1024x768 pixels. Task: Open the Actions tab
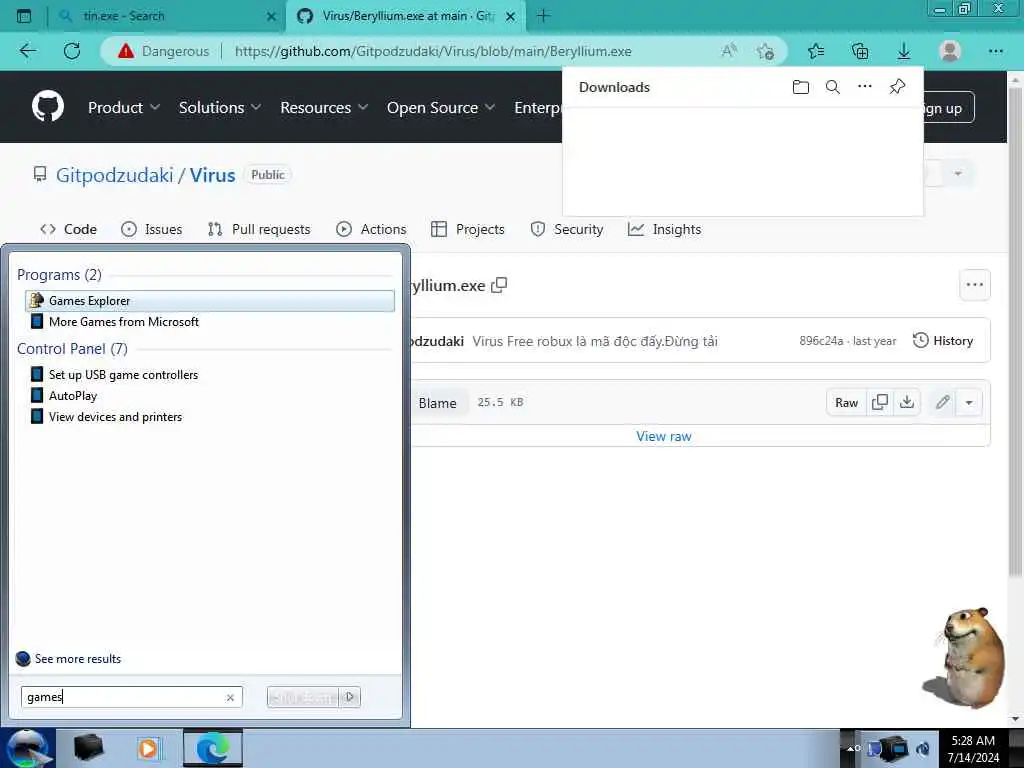[x=371, y=229]
